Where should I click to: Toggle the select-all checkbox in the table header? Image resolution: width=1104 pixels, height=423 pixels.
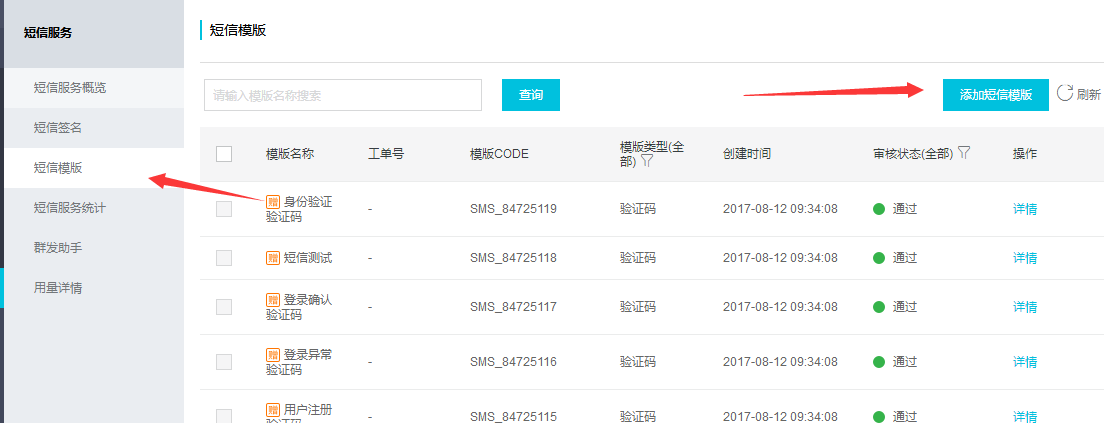224,154
